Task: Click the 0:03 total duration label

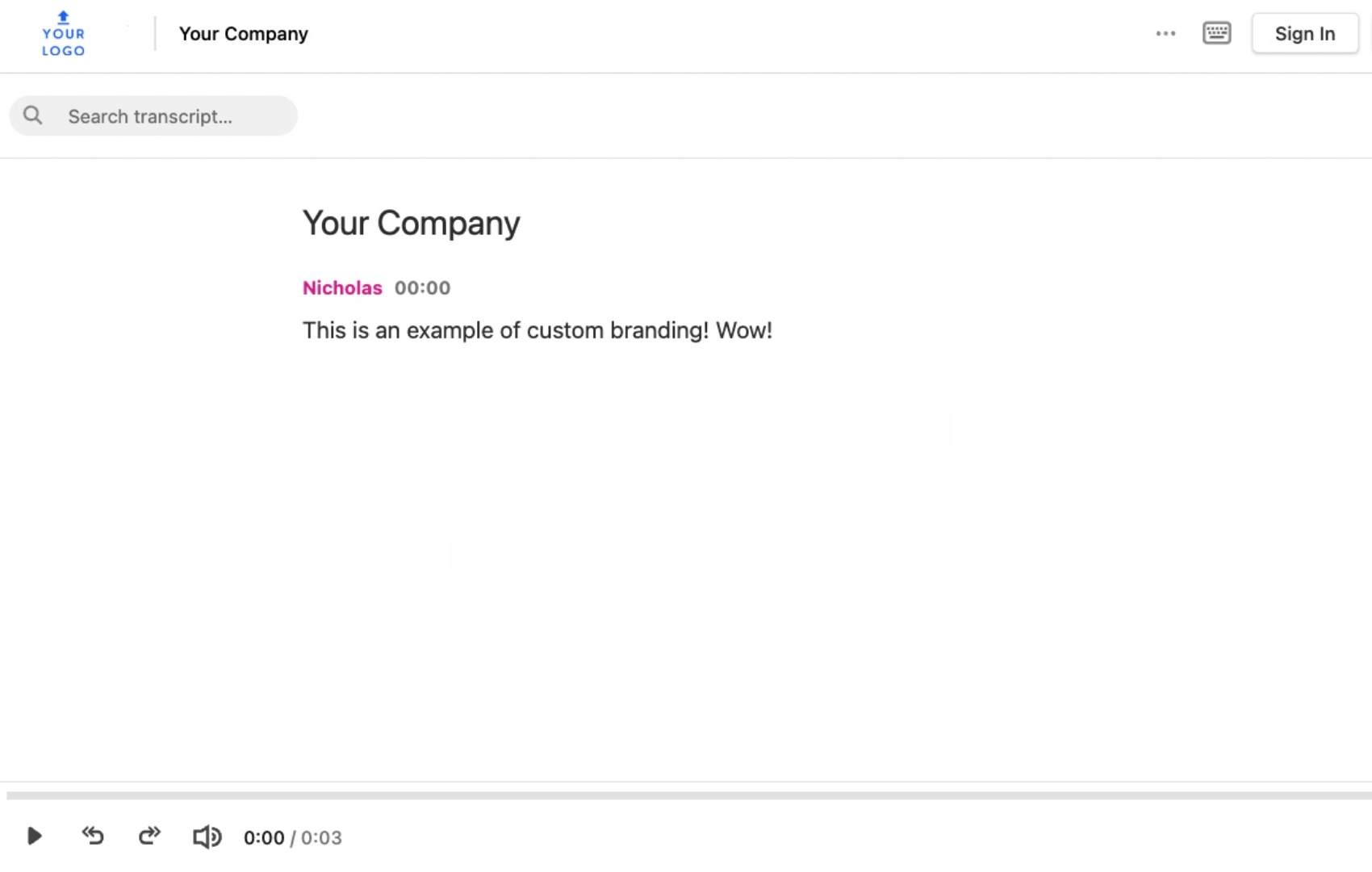Action: (321, 838)
